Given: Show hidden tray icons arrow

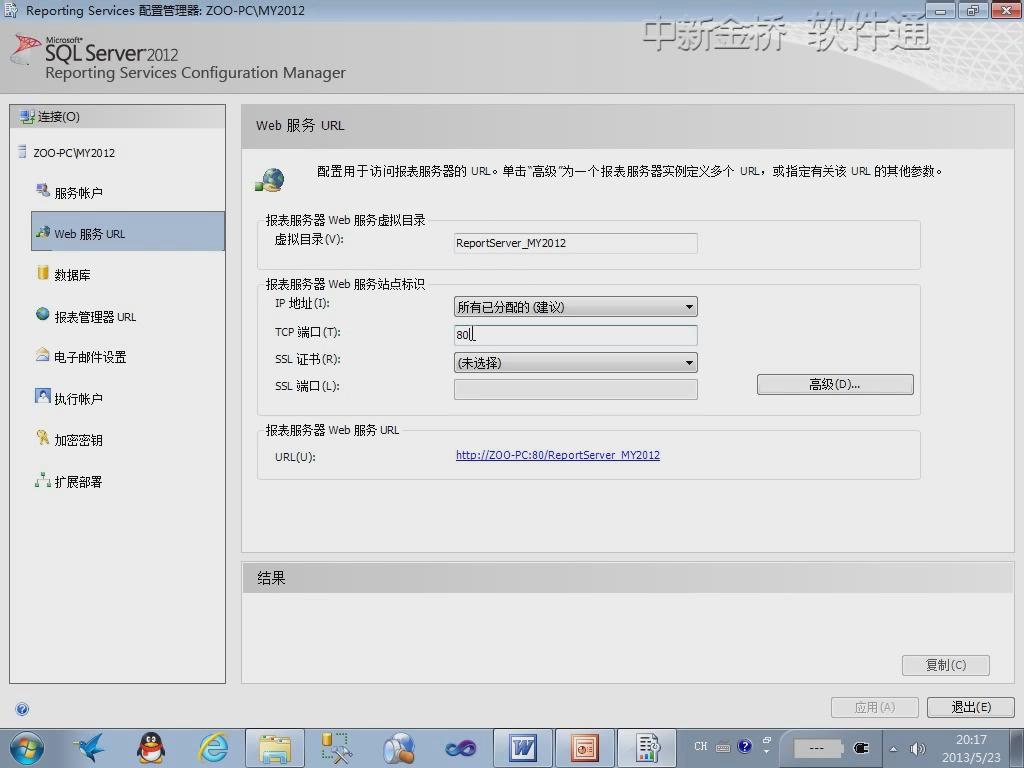Looking at the screenshot, I should coord(893,749).
